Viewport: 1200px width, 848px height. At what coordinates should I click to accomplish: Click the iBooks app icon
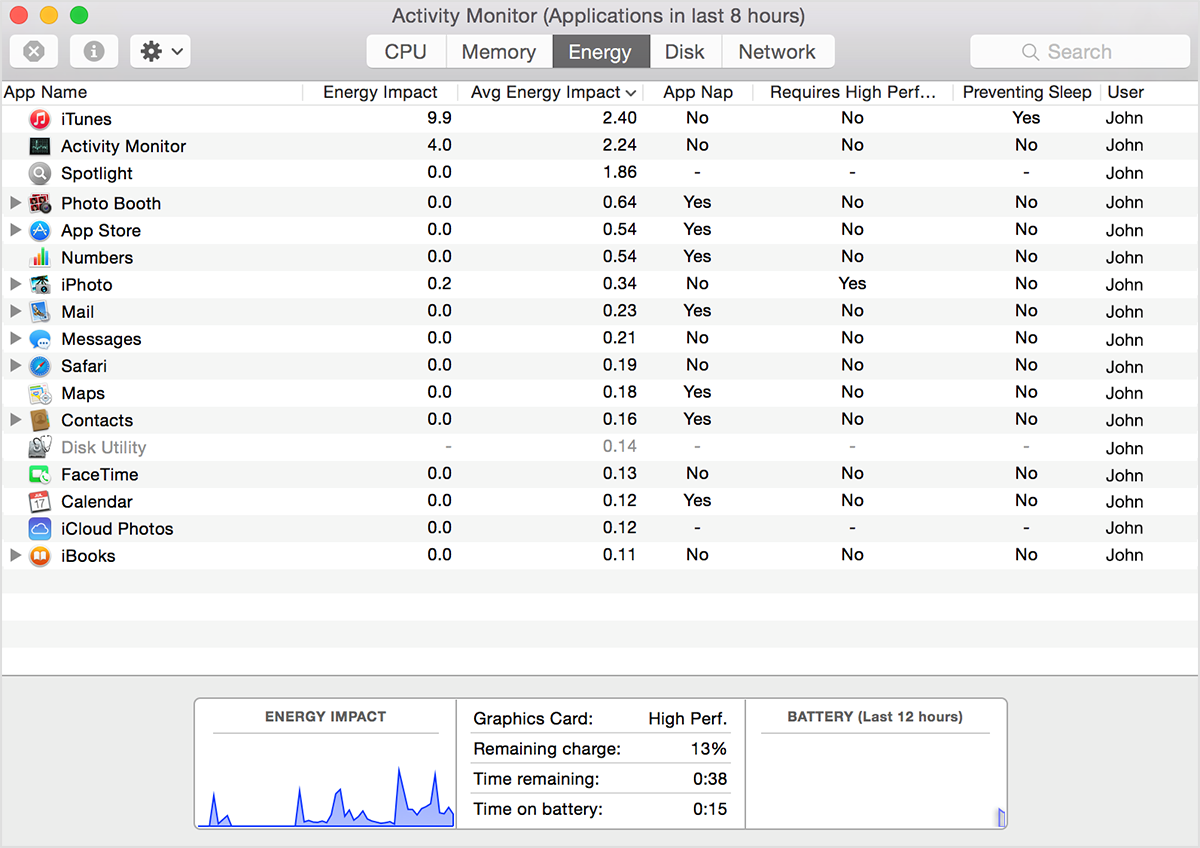[x=40, y=556]
